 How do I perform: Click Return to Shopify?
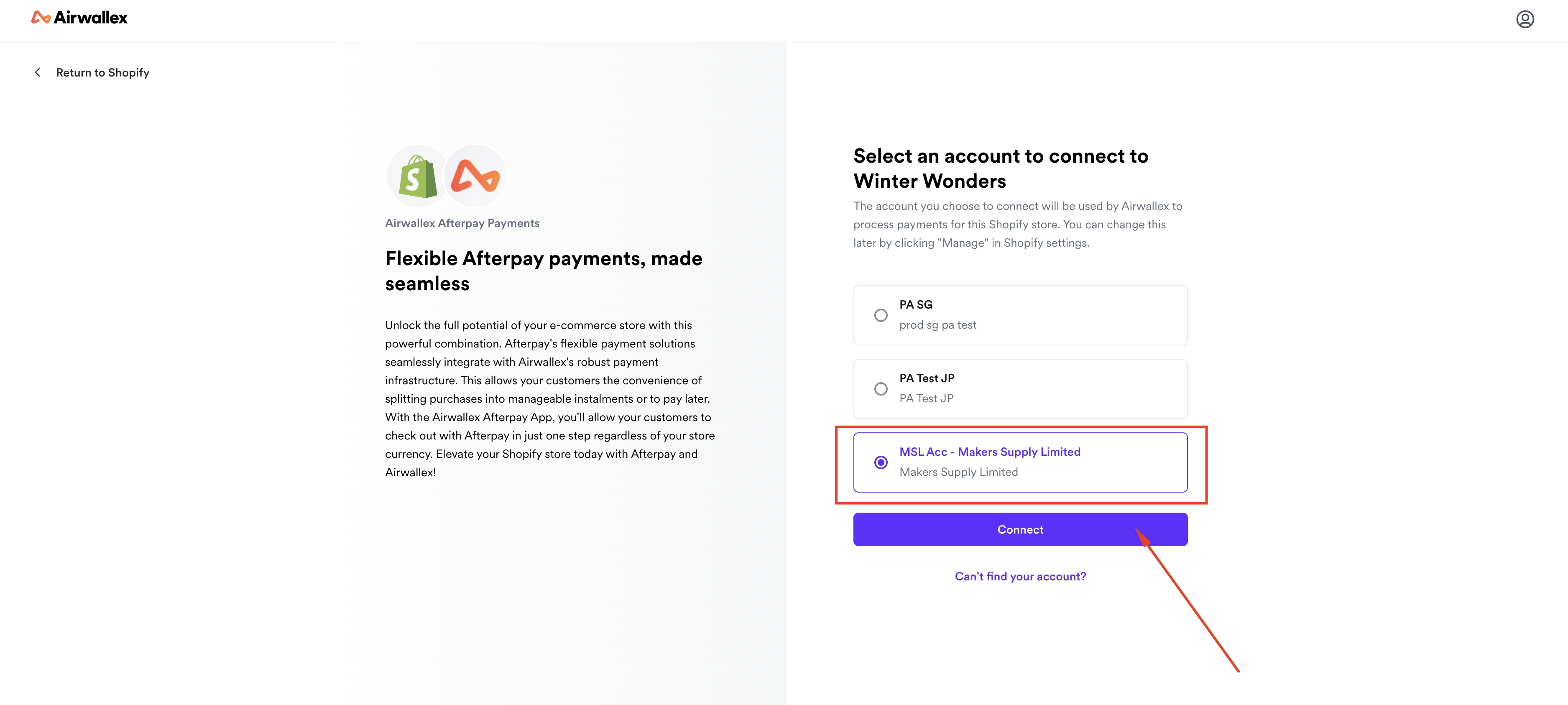pyautogui.click(x=102, y=72)
